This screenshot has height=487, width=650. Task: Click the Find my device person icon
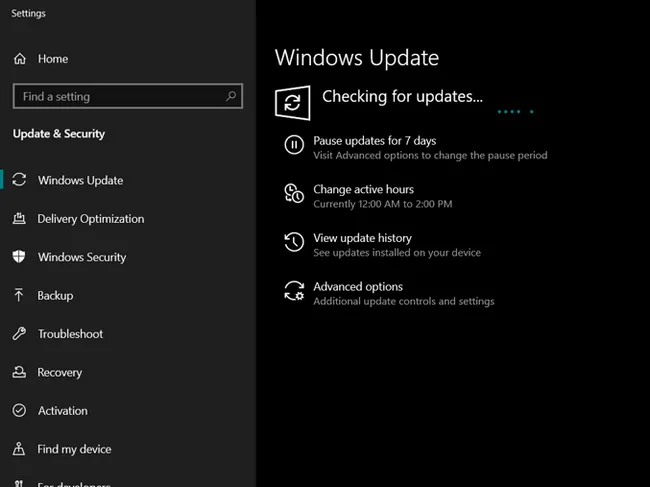(x=19, y=448)
